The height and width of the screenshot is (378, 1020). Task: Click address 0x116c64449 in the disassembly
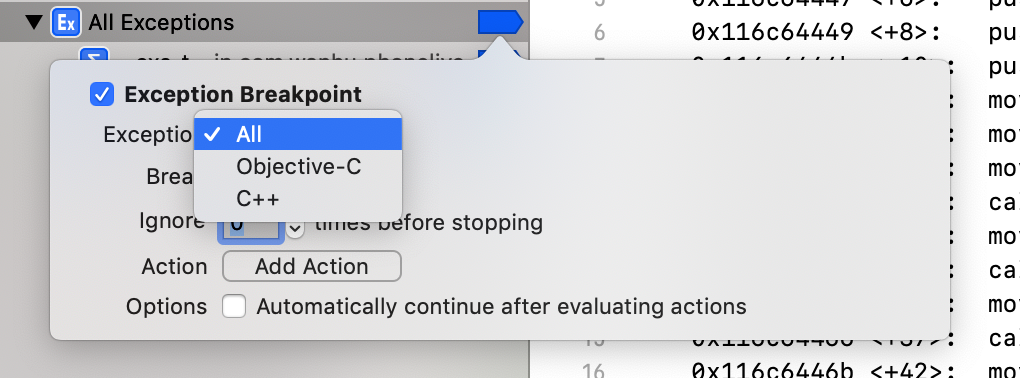click(x=772, y=31)
